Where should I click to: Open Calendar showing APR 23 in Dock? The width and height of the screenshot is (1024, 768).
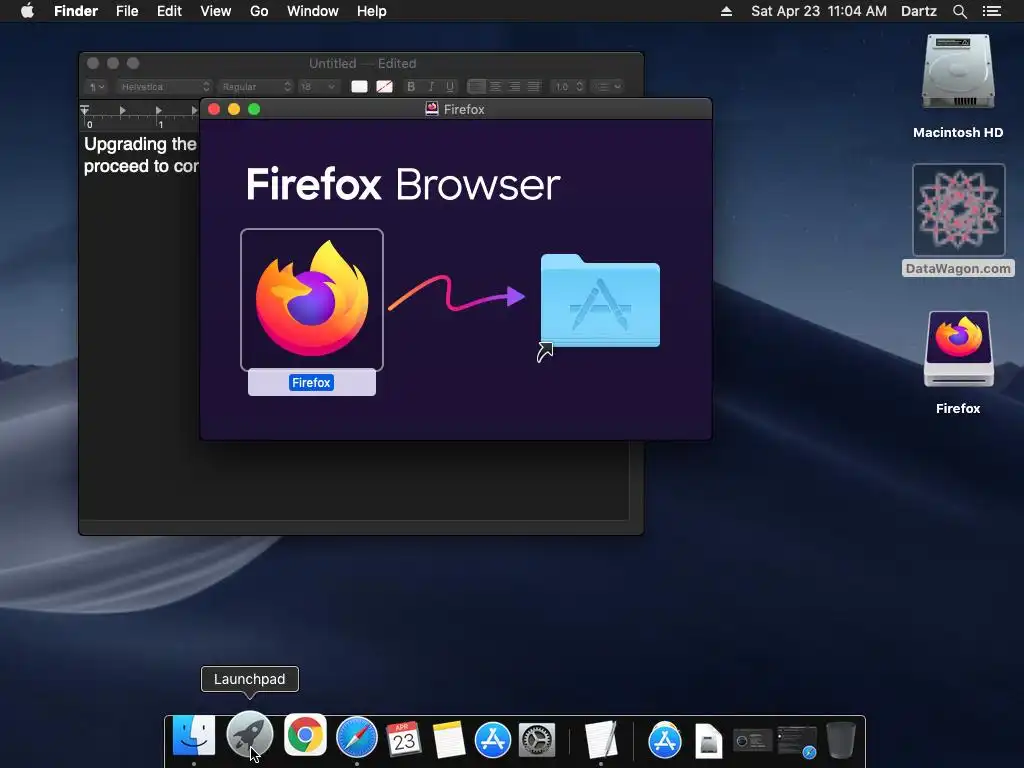(404, 739)
